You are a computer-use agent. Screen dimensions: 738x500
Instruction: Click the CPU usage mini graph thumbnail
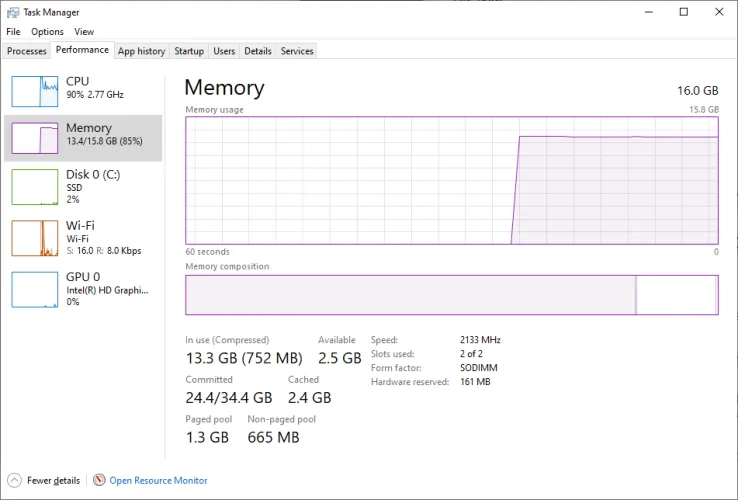coord(35,91)
